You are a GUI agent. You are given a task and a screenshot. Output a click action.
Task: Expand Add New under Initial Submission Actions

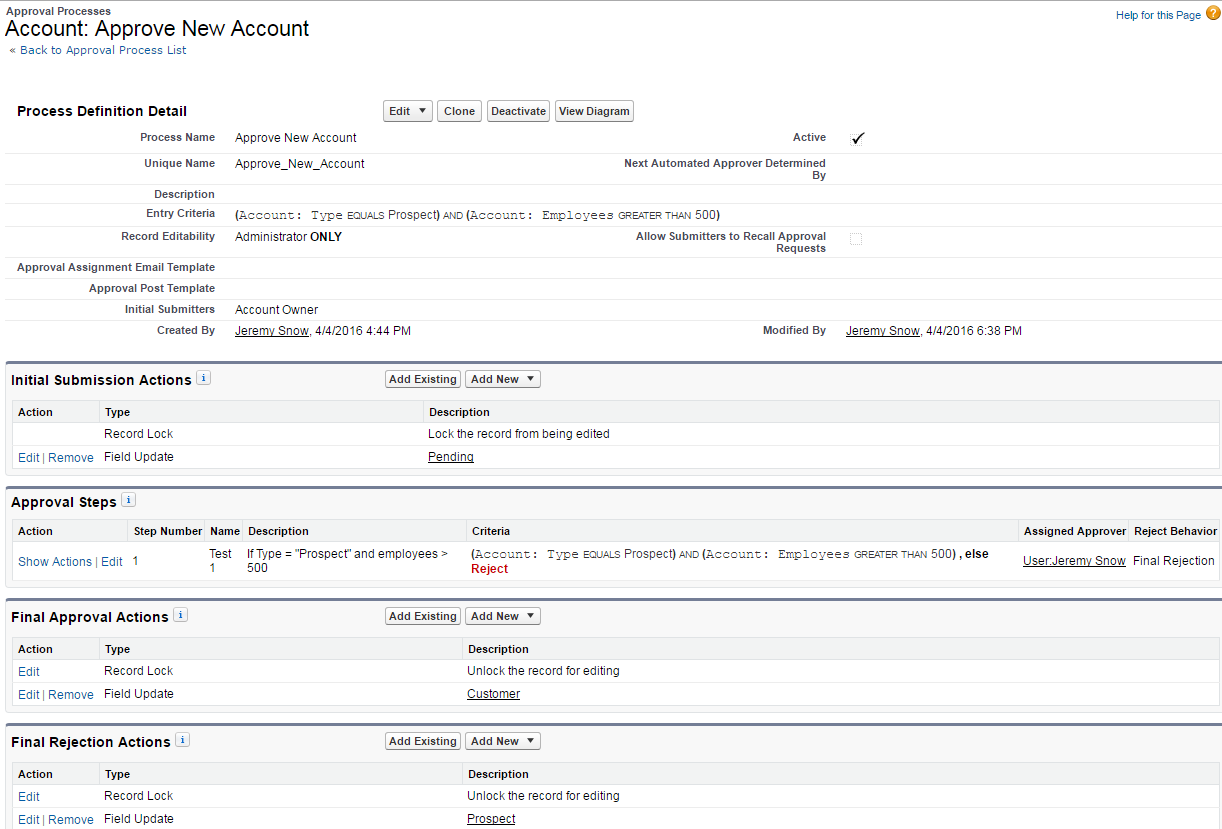click(x=503, y=379)
